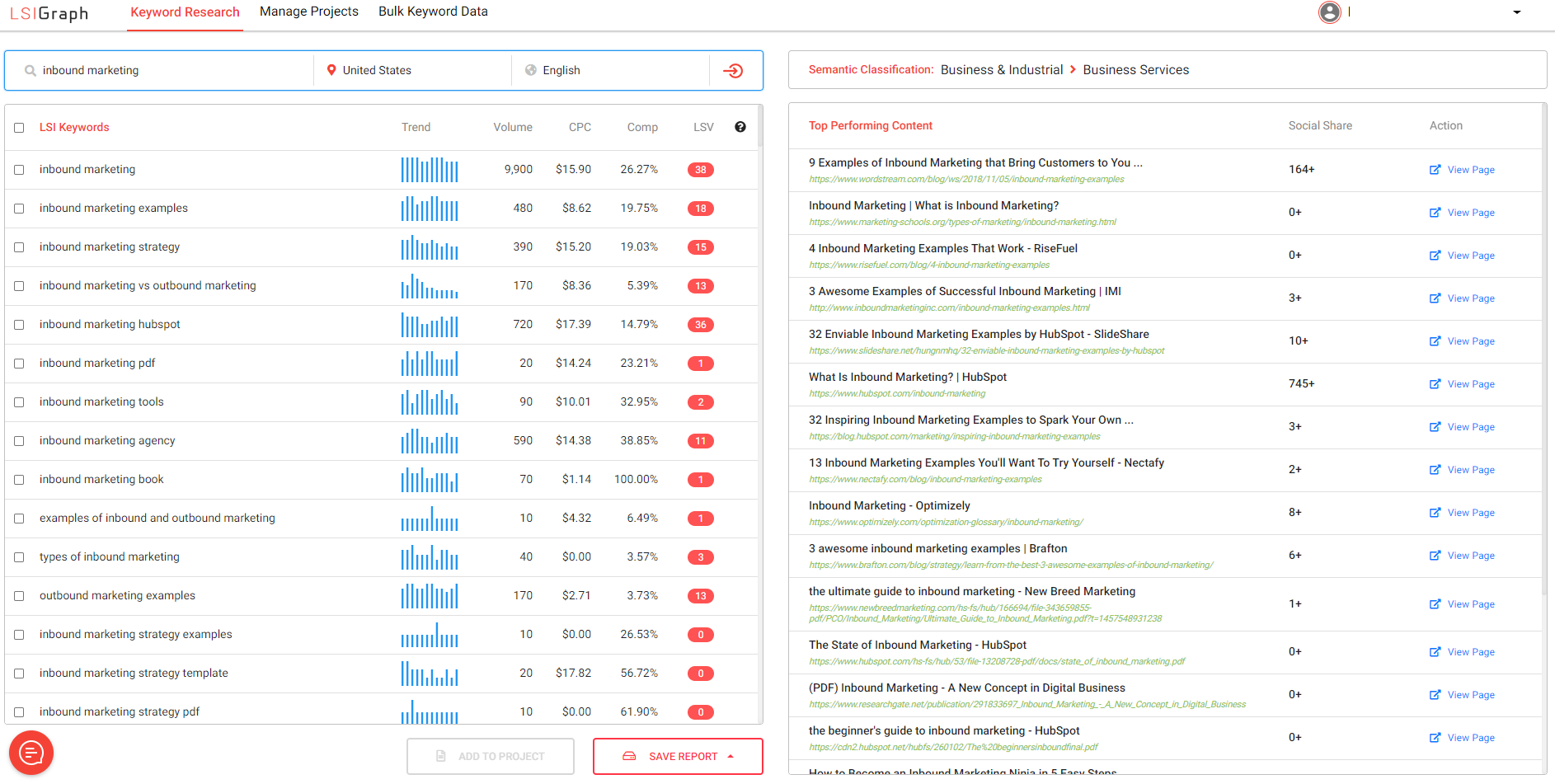Click the globe icon beside English
Viewport: 1555px width, 784px height.
(x=531, y=70)
